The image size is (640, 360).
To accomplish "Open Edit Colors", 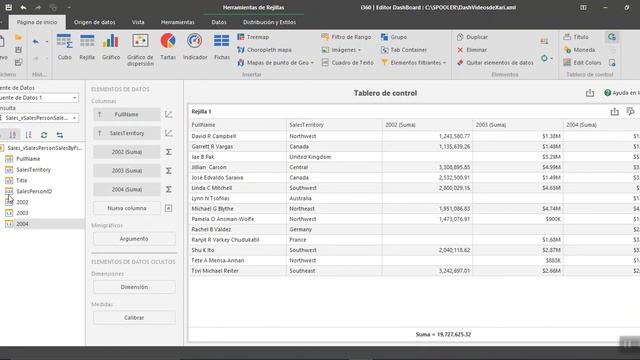I will (x=582, y=62).
